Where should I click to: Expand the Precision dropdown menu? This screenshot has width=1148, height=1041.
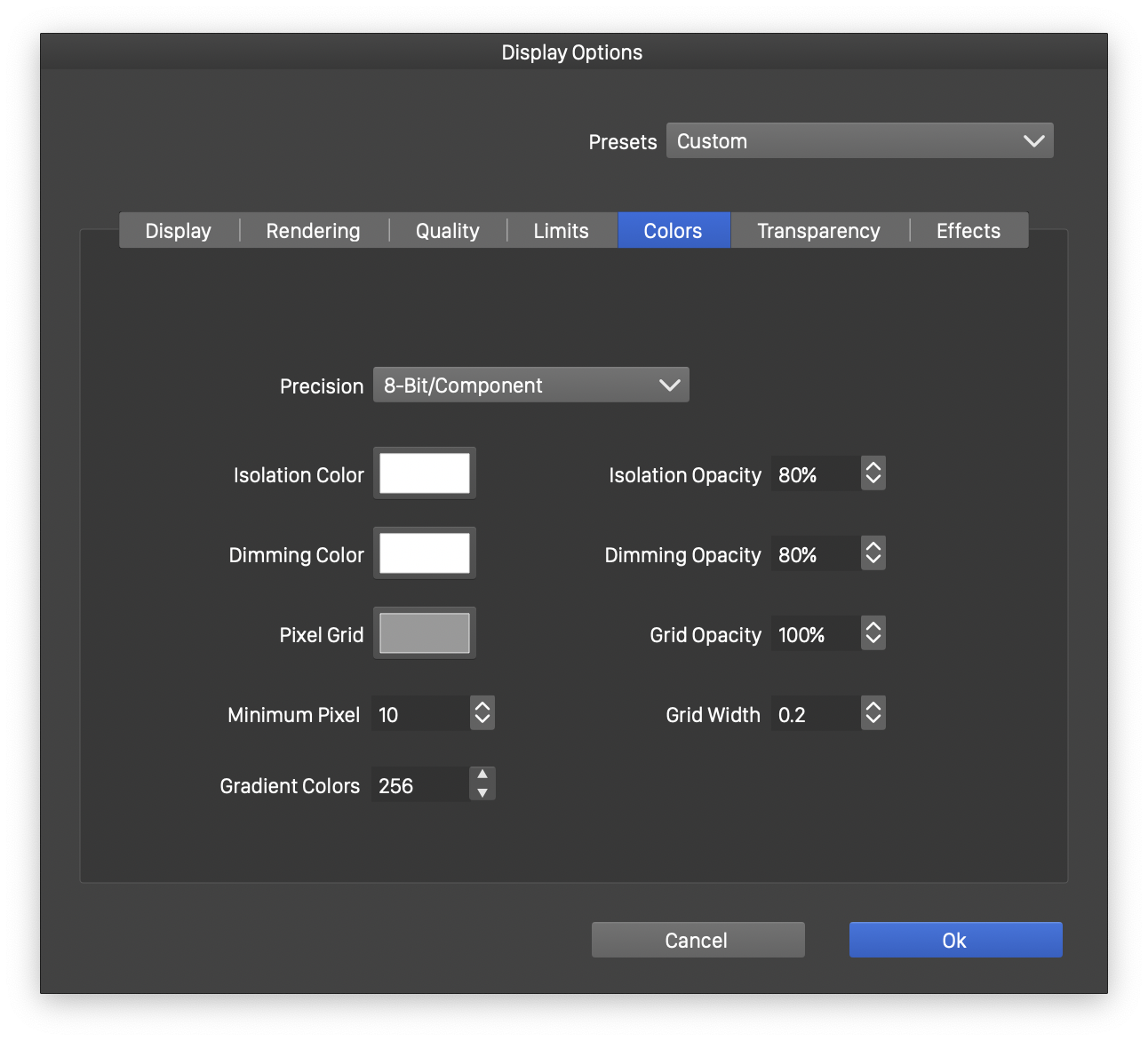click(530, 385)
